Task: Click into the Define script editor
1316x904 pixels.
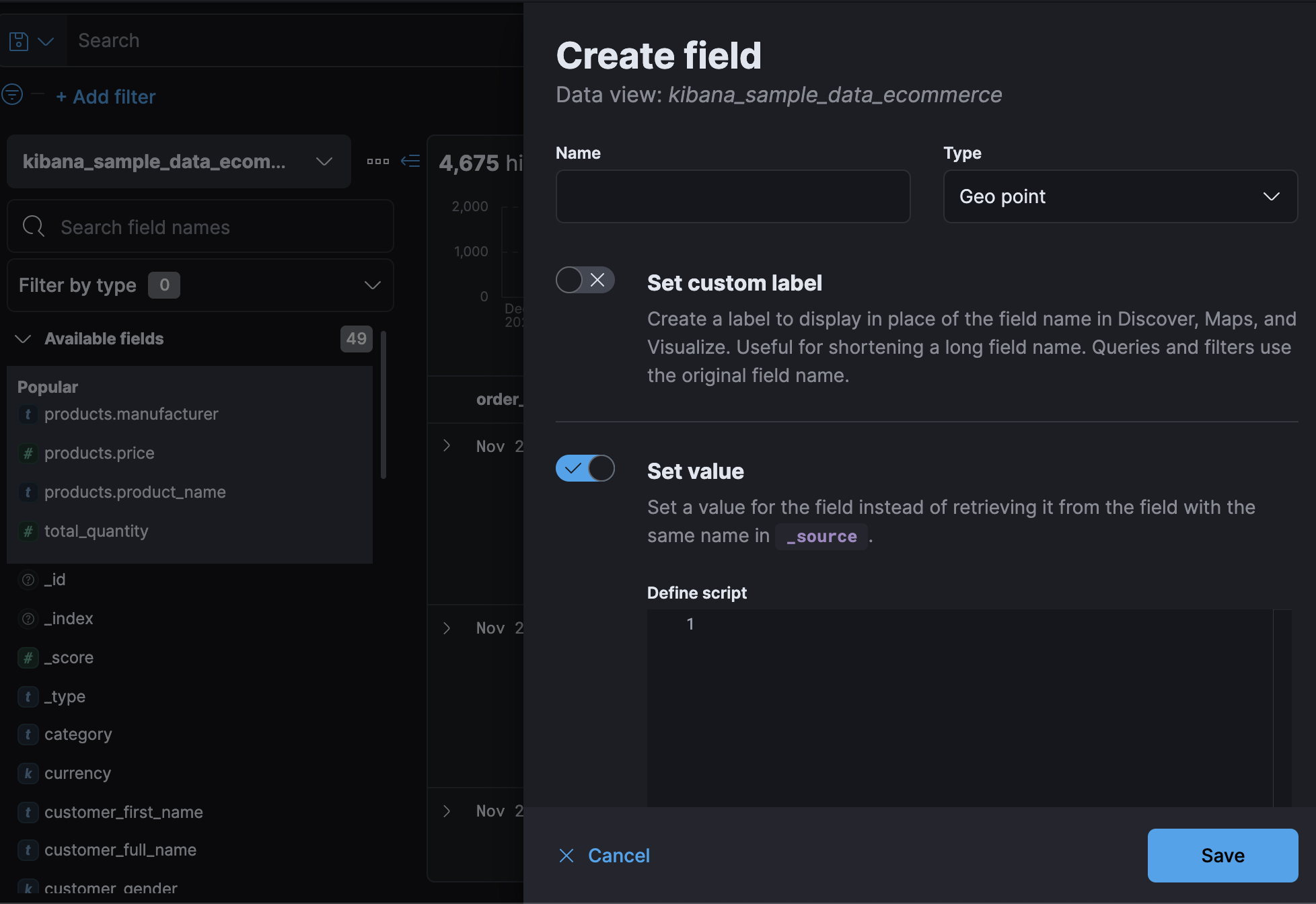Action: [969, 708]
